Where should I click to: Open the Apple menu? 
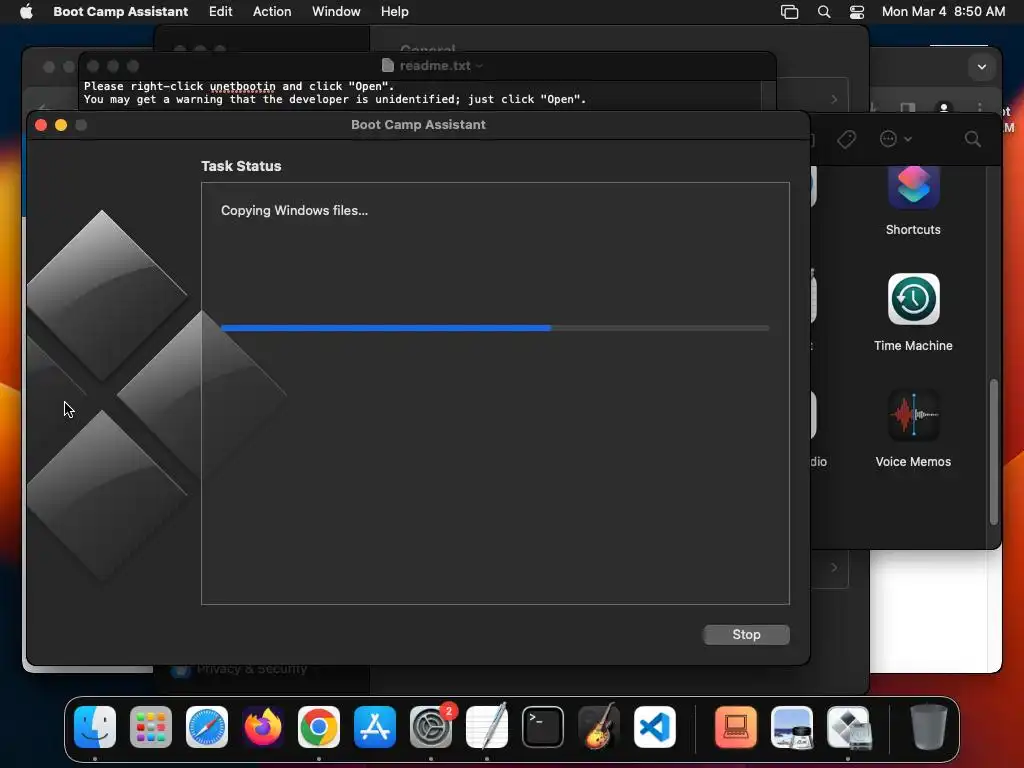(x=26, y=11)
